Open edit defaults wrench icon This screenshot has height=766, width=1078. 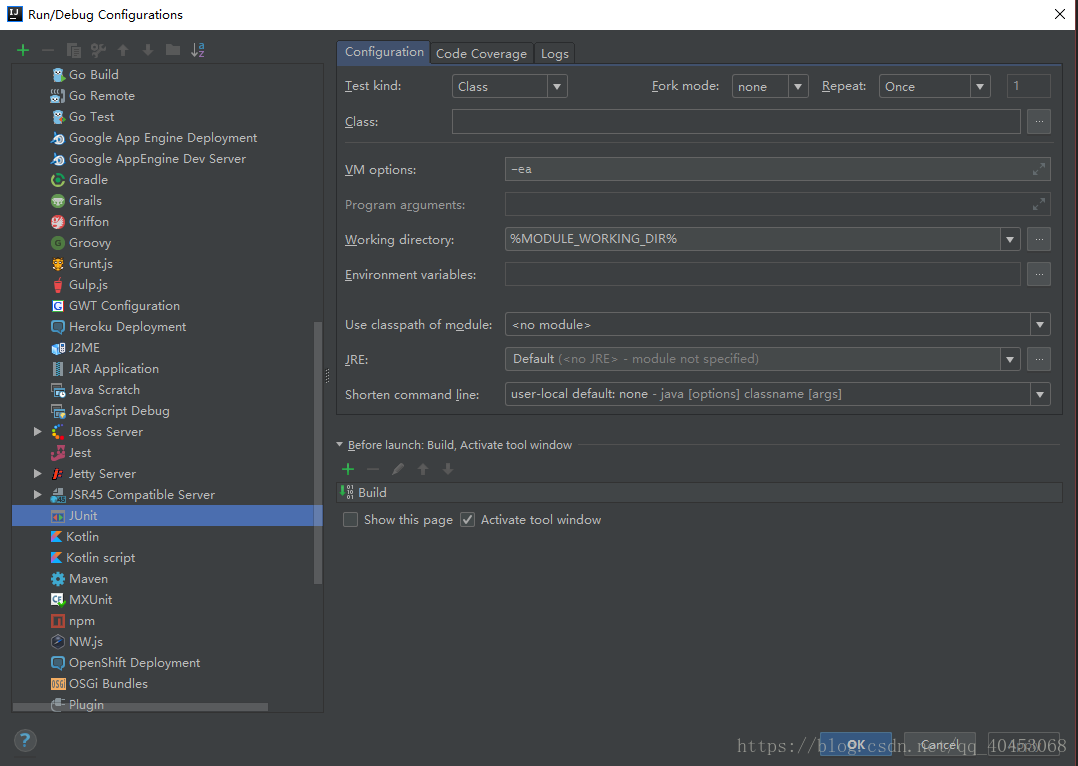point(98,50)
